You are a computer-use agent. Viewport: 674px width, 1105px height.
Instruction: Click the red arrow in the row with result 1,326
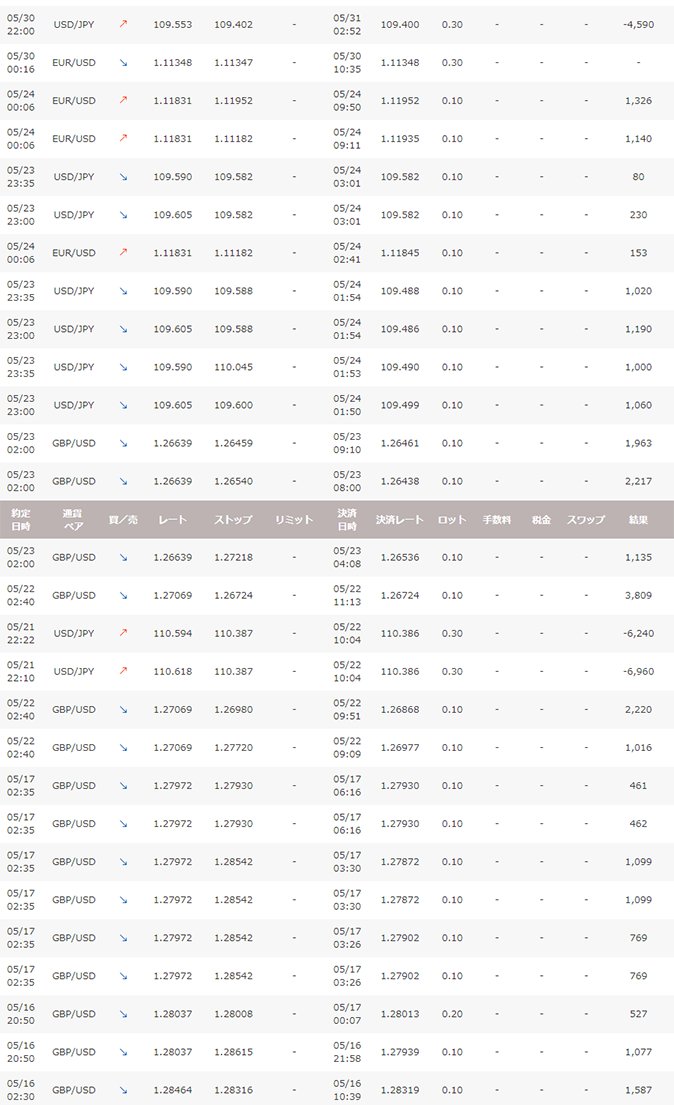[123, 100]
